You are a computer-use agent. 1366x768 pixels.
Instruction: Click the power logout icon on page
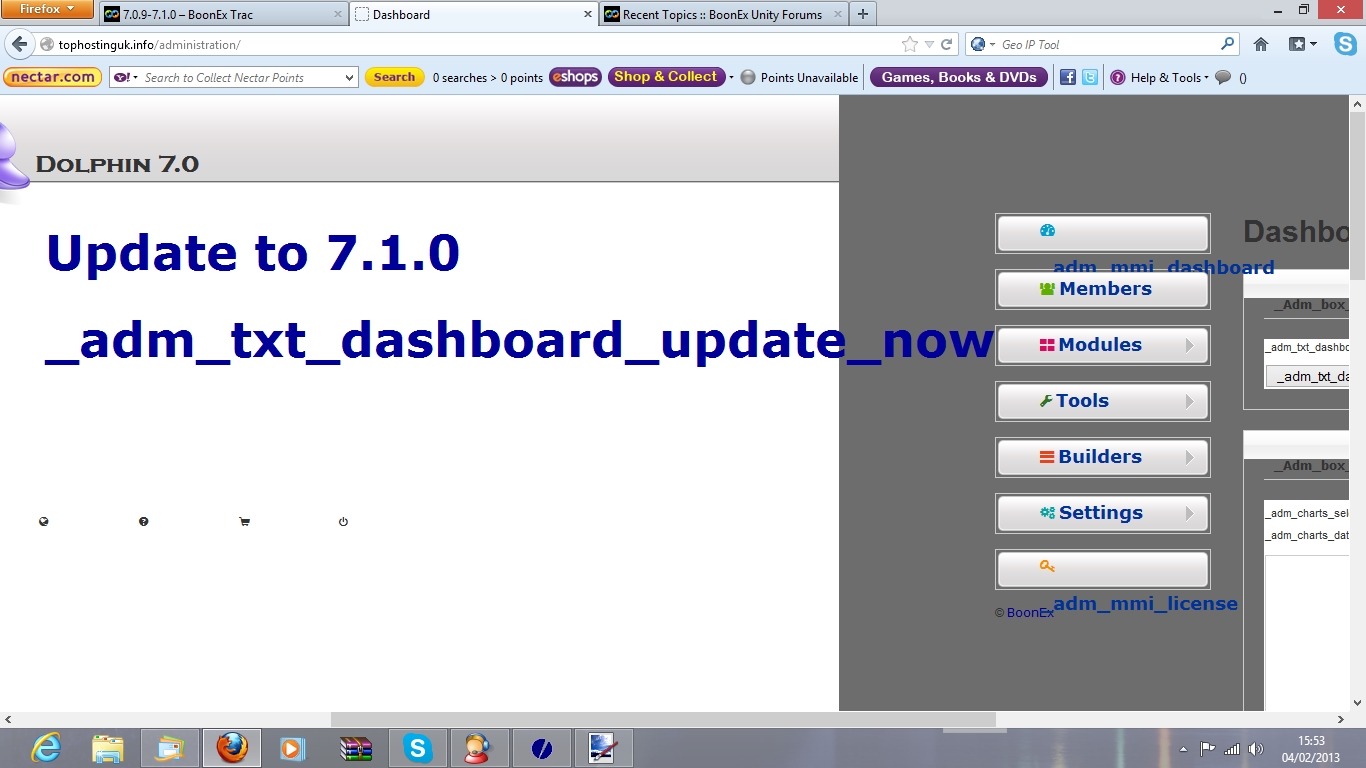(343, 521)
